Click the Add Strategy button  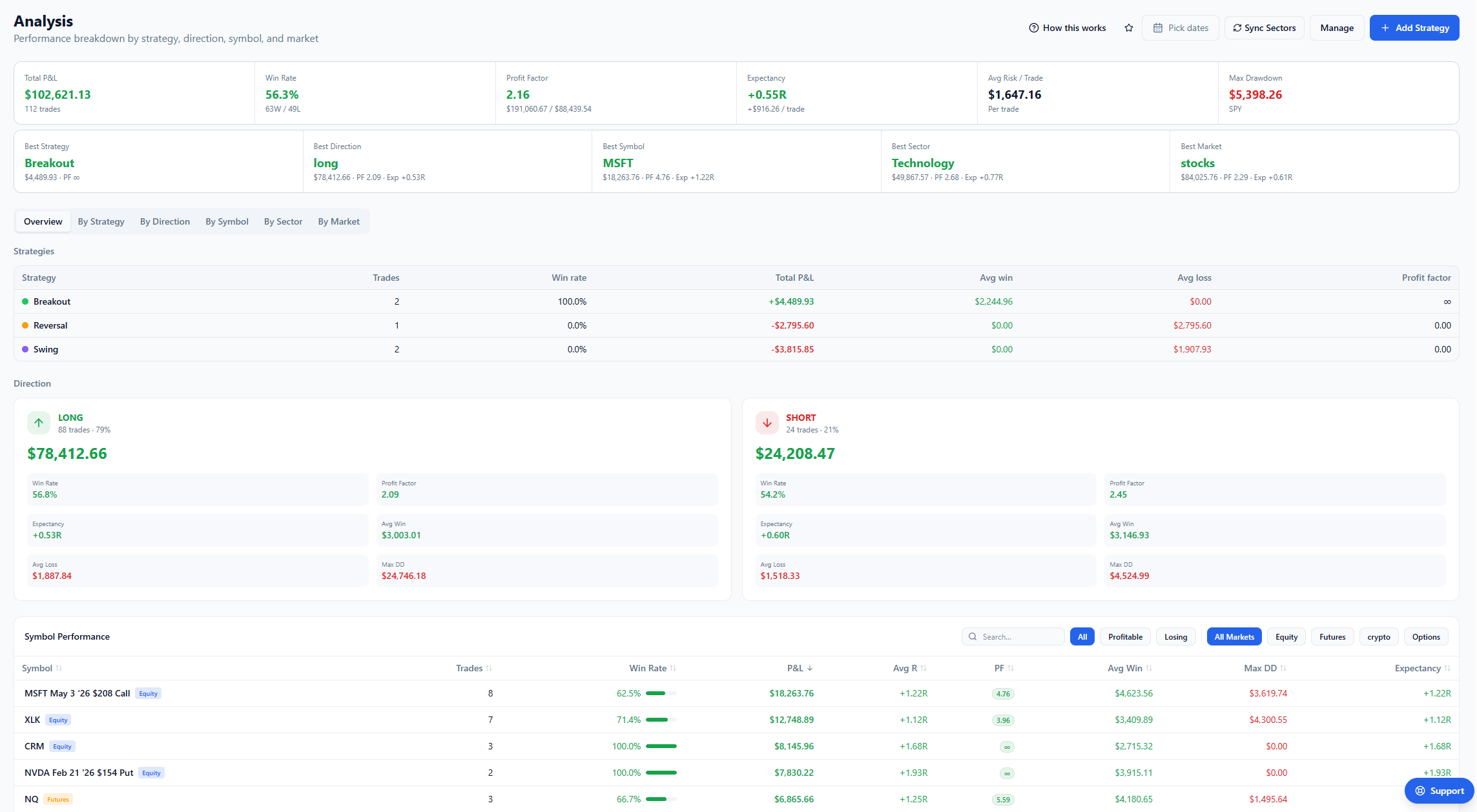tap(1414, 28)
